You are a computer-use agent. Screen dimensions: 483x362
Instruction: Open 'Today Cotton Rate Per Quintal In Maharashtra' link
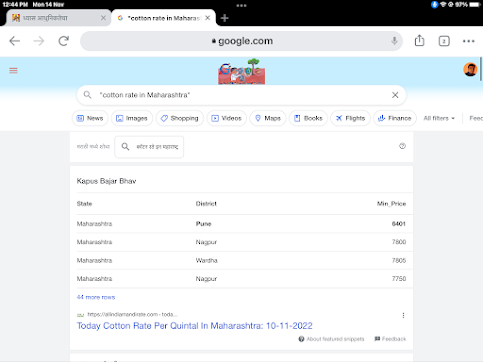[195, 326]
